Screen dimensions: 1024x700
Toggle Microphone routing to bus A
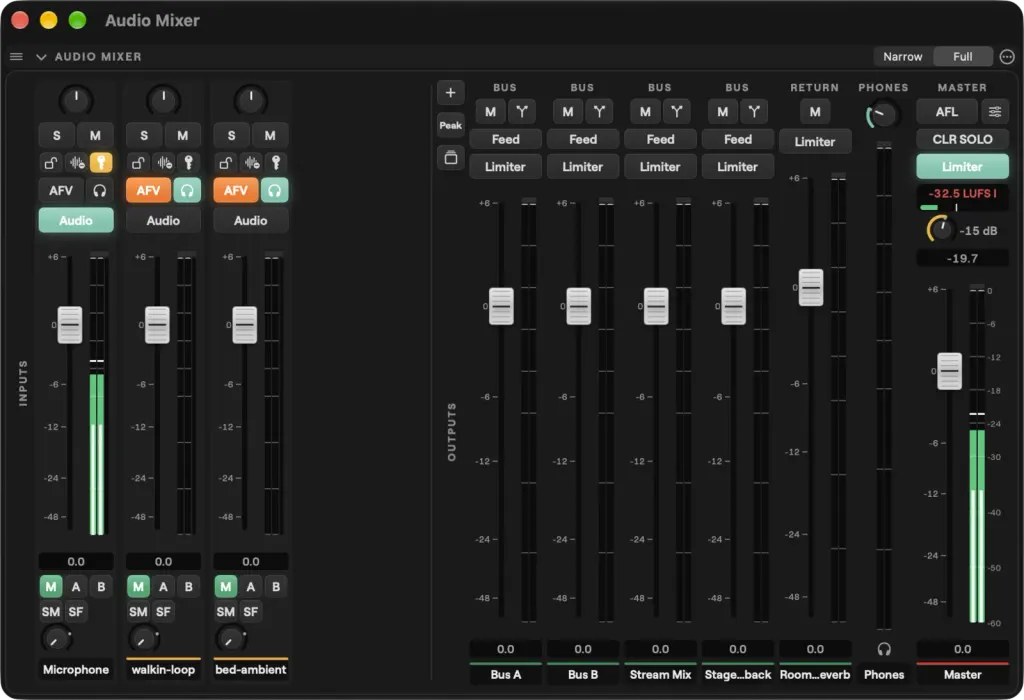(76, 587)
